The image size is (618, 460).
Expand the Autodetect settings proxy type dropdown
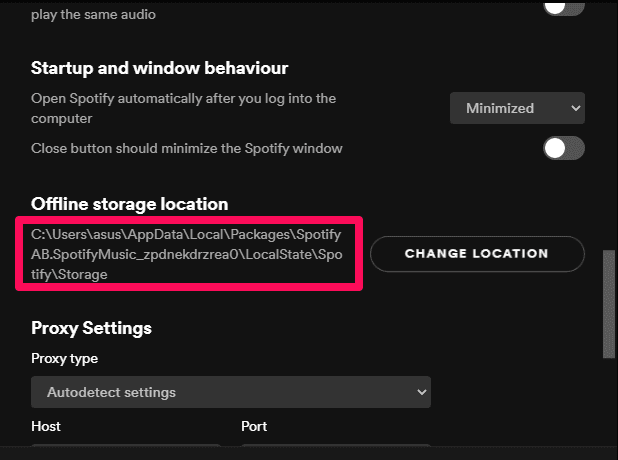click(231, 392)
